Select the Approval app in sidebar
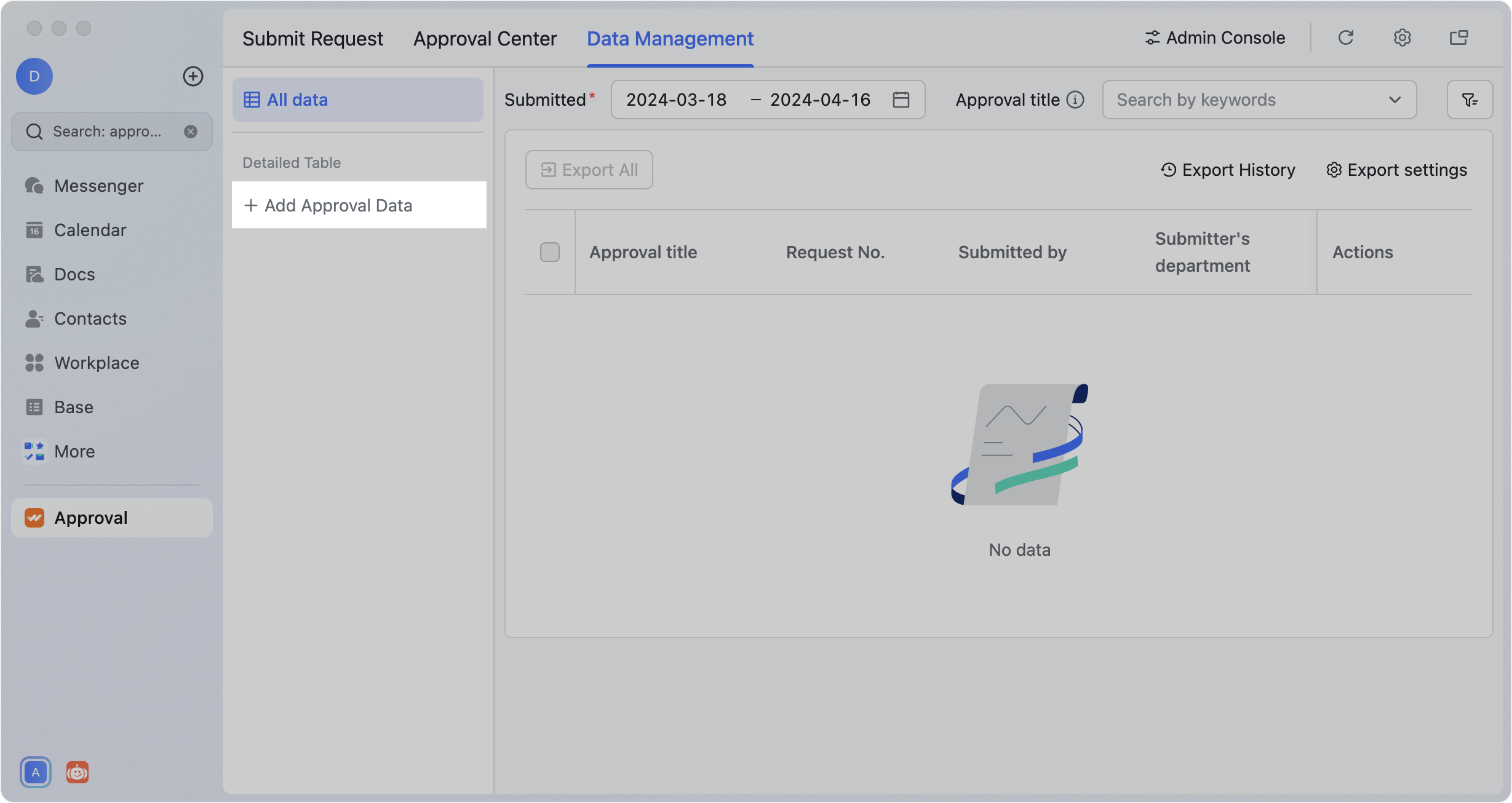The image size is (1512, 803). (112, 518)
